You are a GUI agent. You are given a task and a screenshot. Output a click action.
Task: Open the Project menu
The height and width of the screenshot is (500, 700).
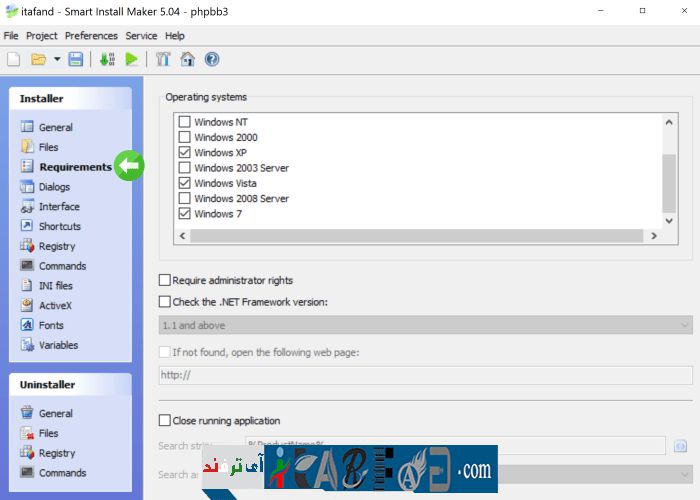click(x=42, y=36)
